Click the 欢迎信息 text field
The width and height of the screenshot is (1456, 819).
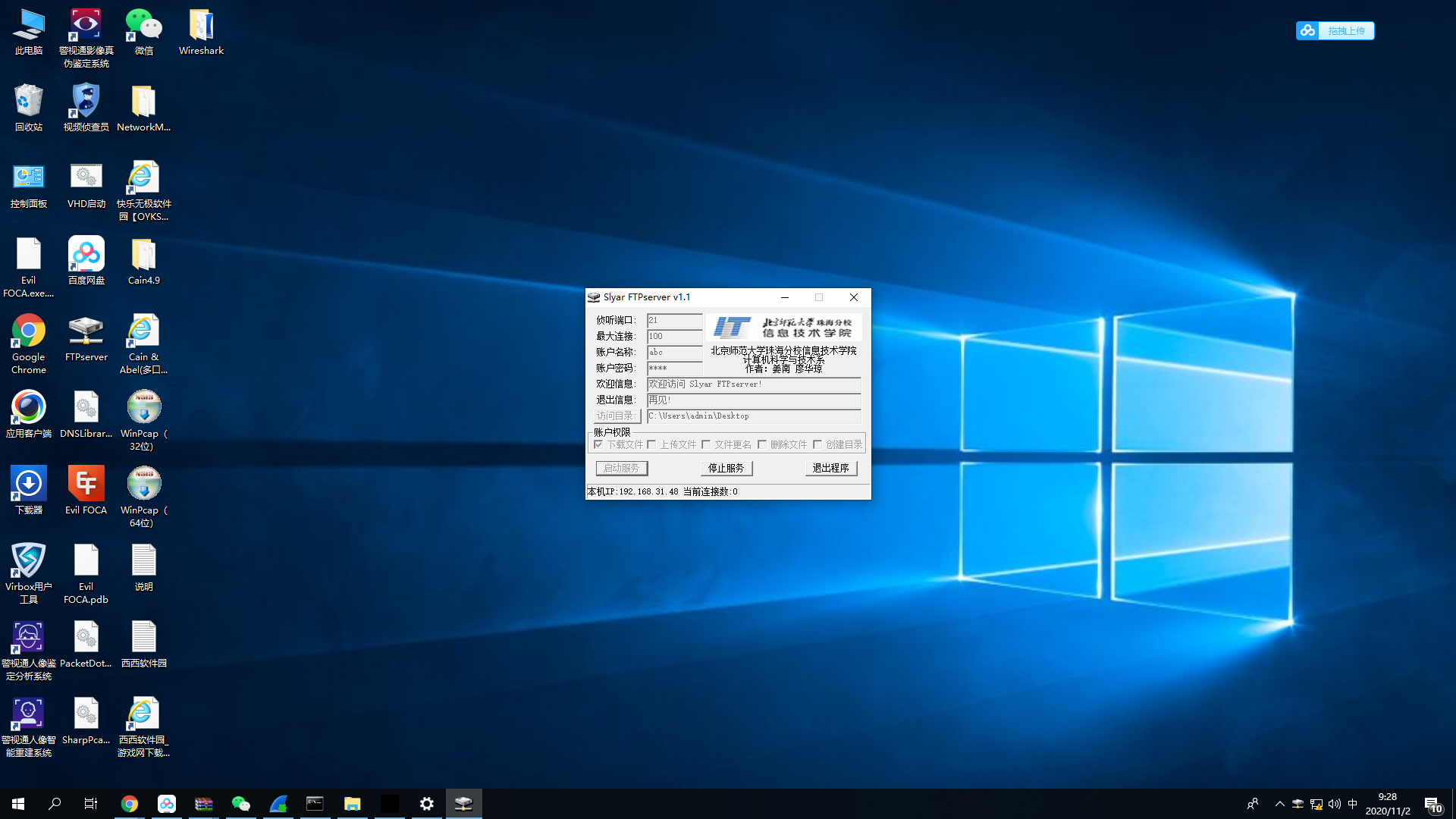coord(753,384)
